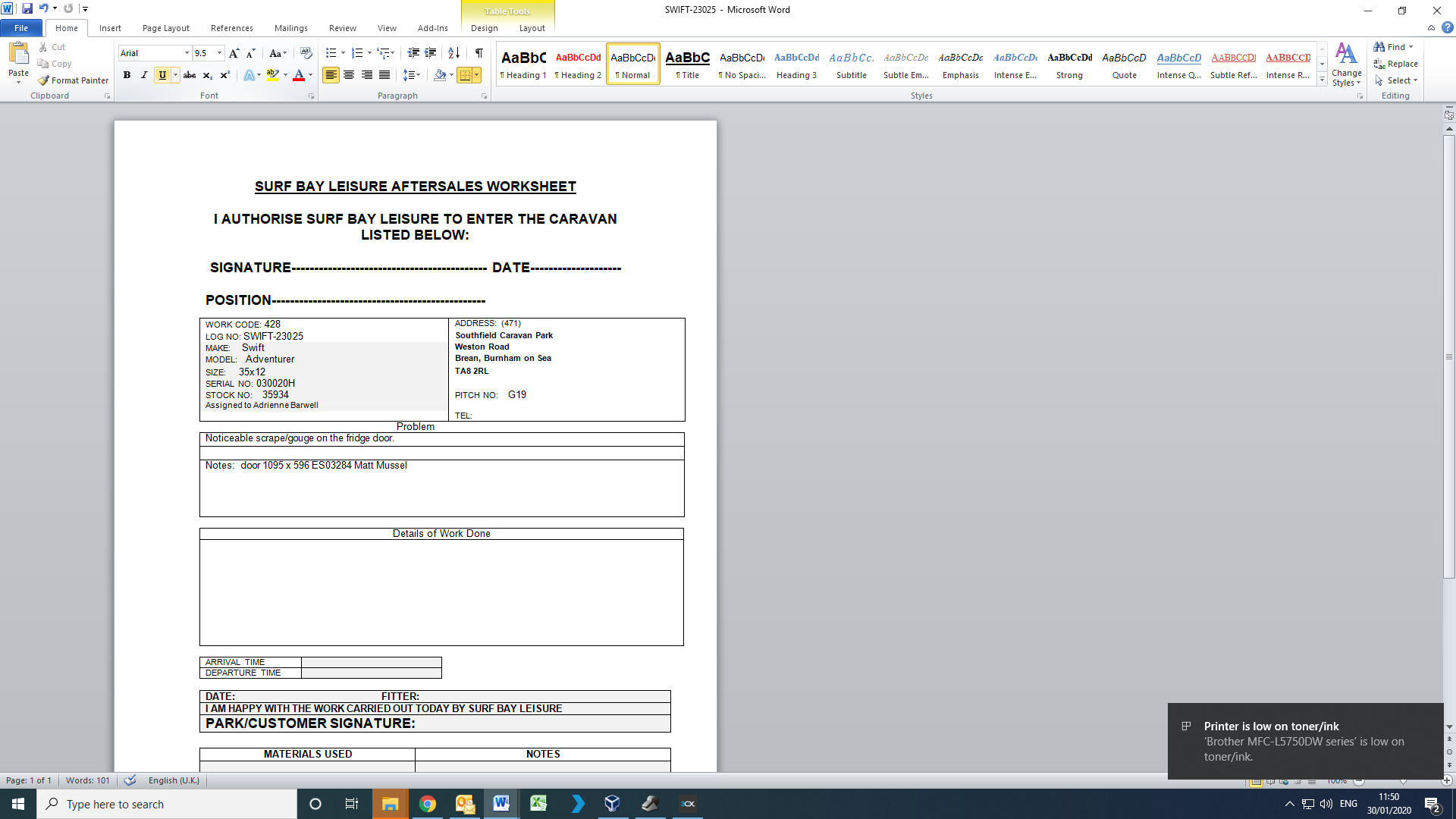Expand the line spacing dropdown
The image size is (1456, 819).
pos(419,75)
